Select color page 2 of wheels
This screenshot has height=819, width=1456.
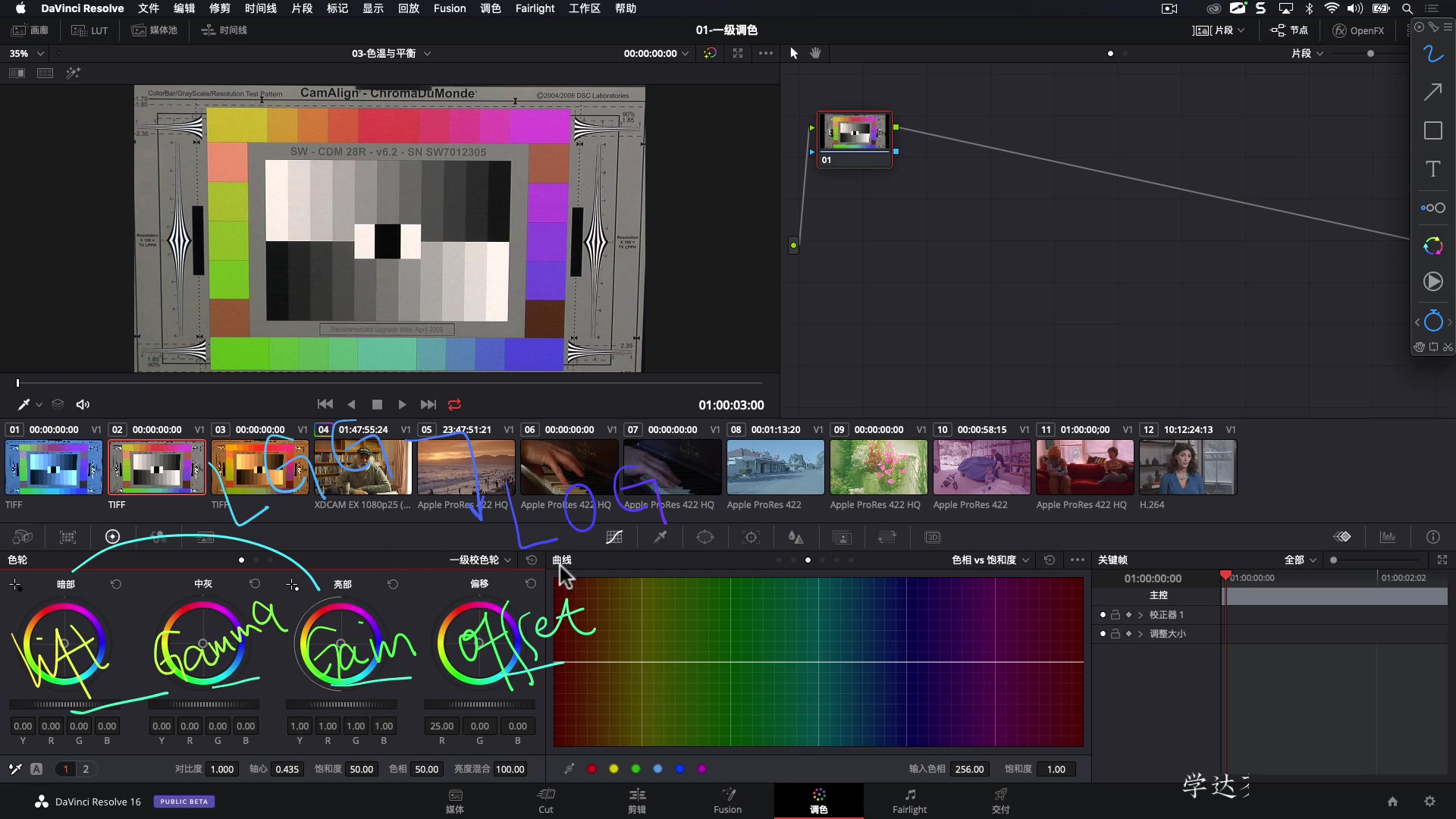[86, 769]
